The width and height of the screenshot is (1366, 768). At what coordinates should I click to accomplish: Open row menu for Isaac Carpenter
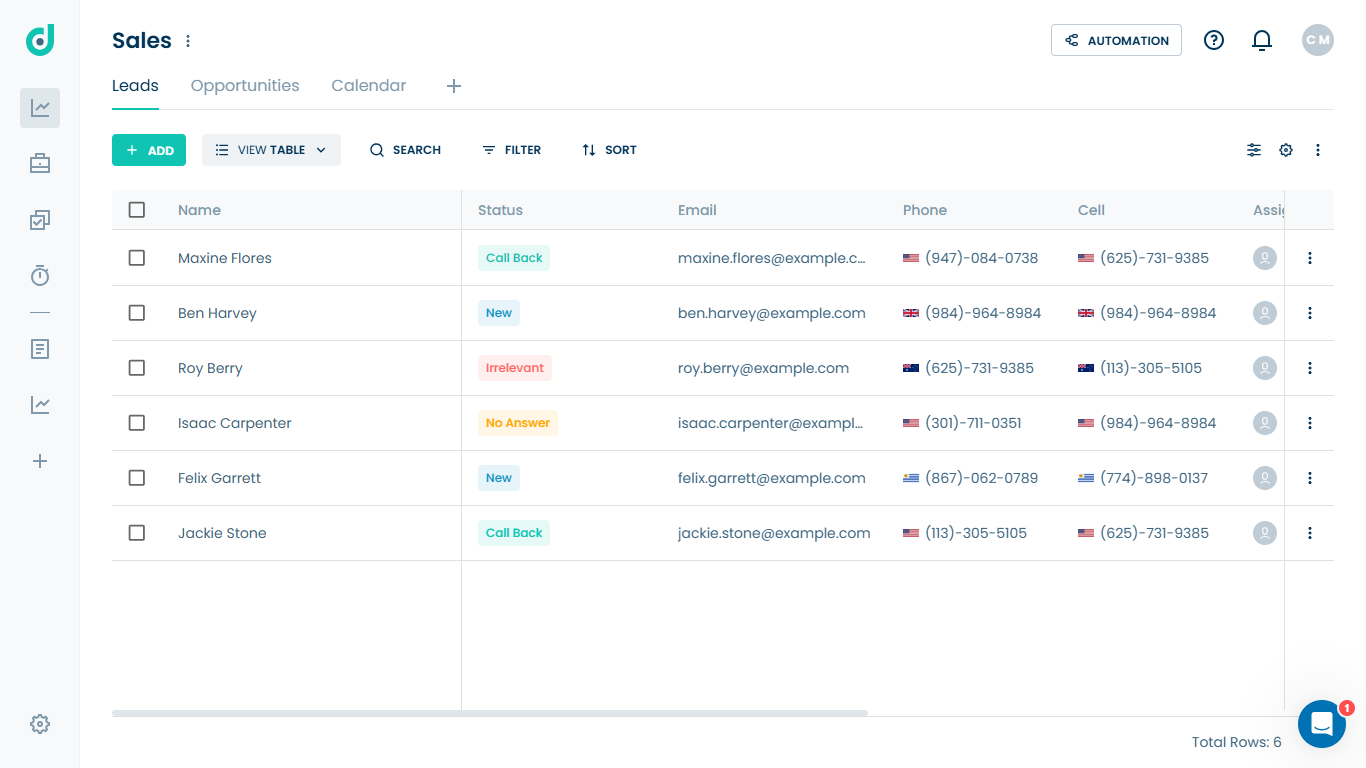(x=1310, y=423)
